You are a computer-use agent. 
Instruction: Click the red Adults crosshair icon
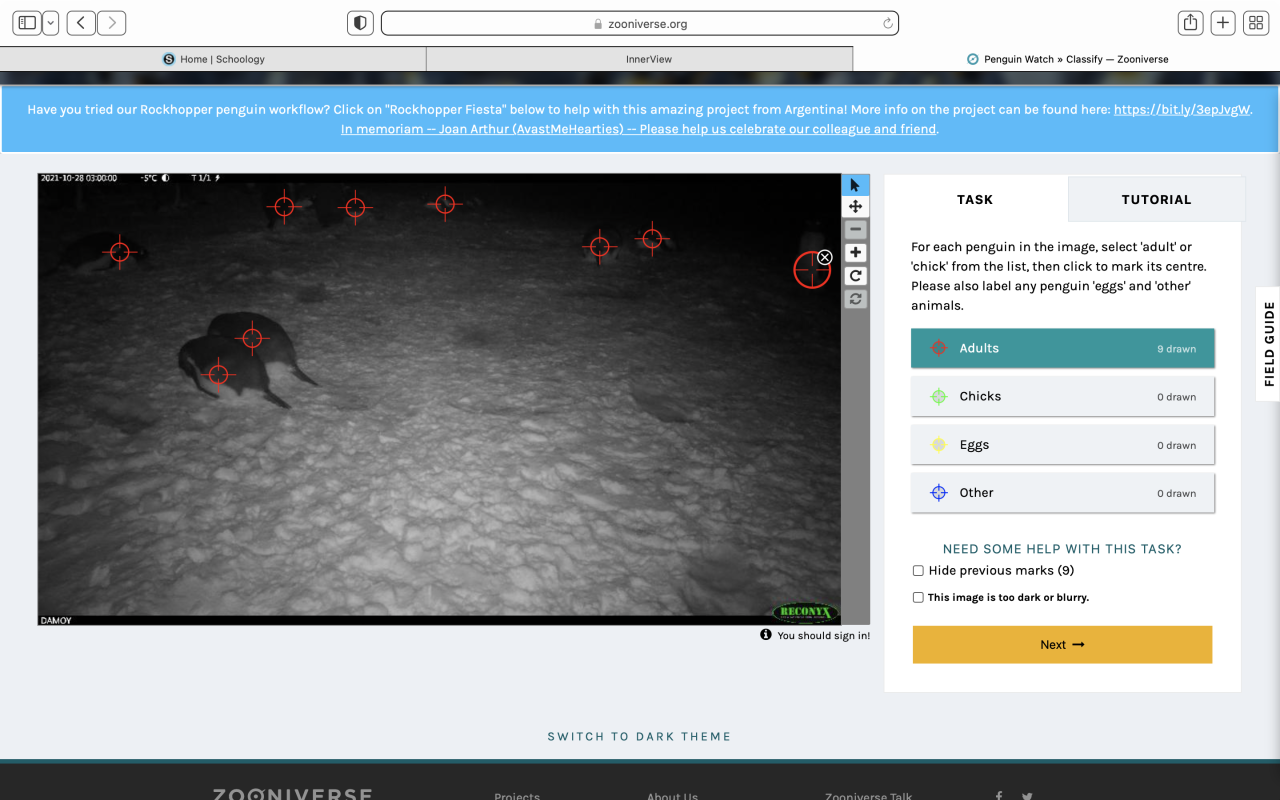point(938,348)
